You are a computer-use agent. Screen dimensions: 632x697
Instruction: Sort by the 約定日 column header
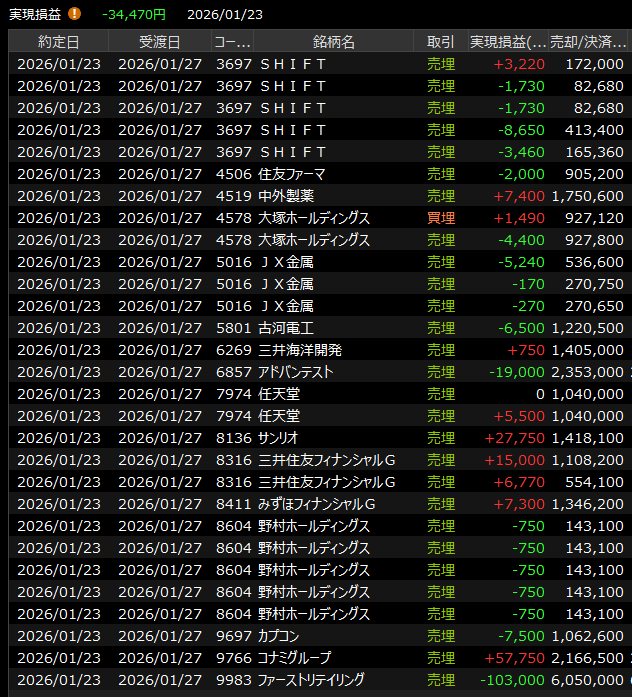click(58, 41)
